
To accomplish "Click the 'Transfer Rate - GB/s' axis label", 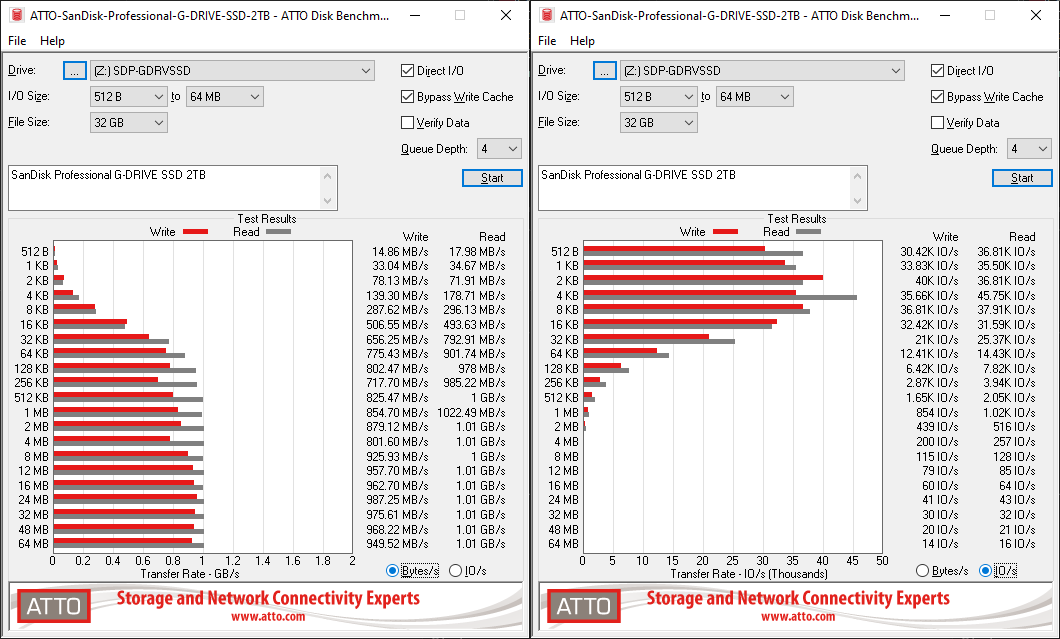I will [190, 574].
